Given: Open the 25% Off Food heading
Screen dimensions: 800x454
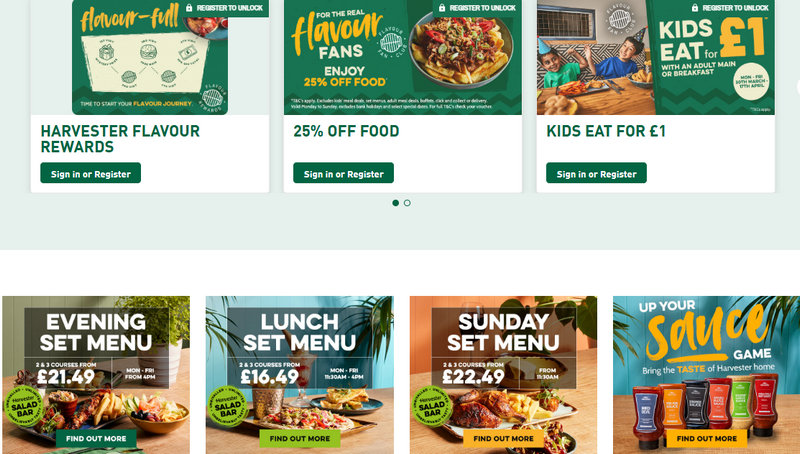Looking at the screenshot, I should pyautogui.click(x=346, y=131).
